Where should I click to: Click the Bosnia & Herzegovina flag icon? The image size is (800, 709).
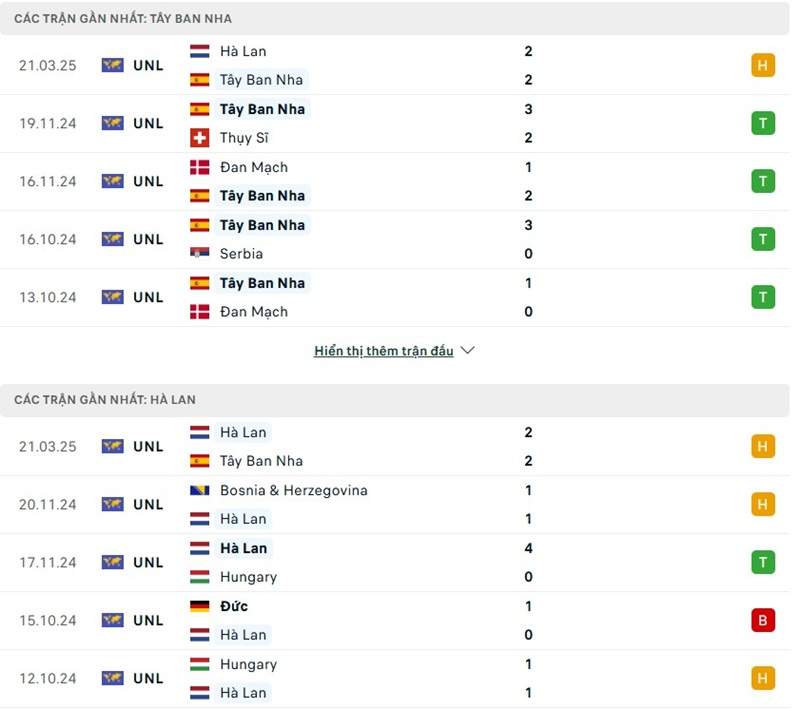pos(200,490)
